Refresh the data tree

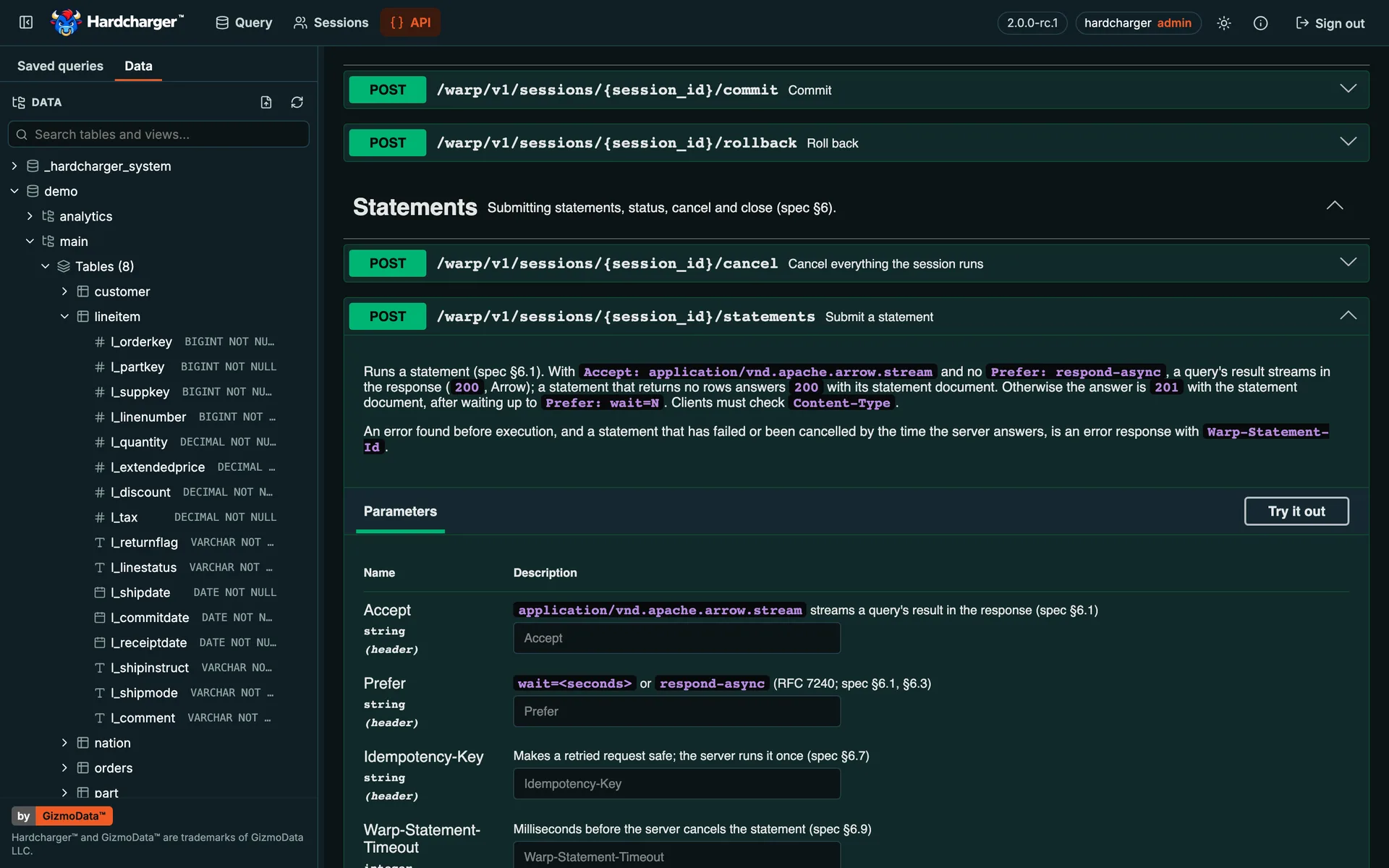297,102
